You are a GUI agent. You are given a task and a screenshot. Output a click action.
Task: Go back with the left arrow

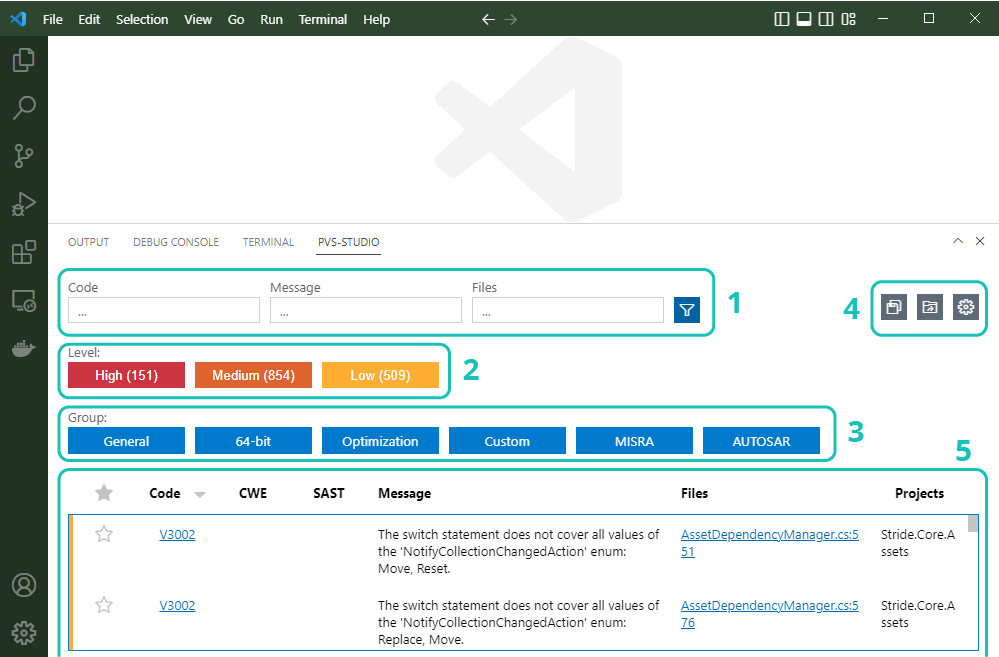[x=488, y=20]
